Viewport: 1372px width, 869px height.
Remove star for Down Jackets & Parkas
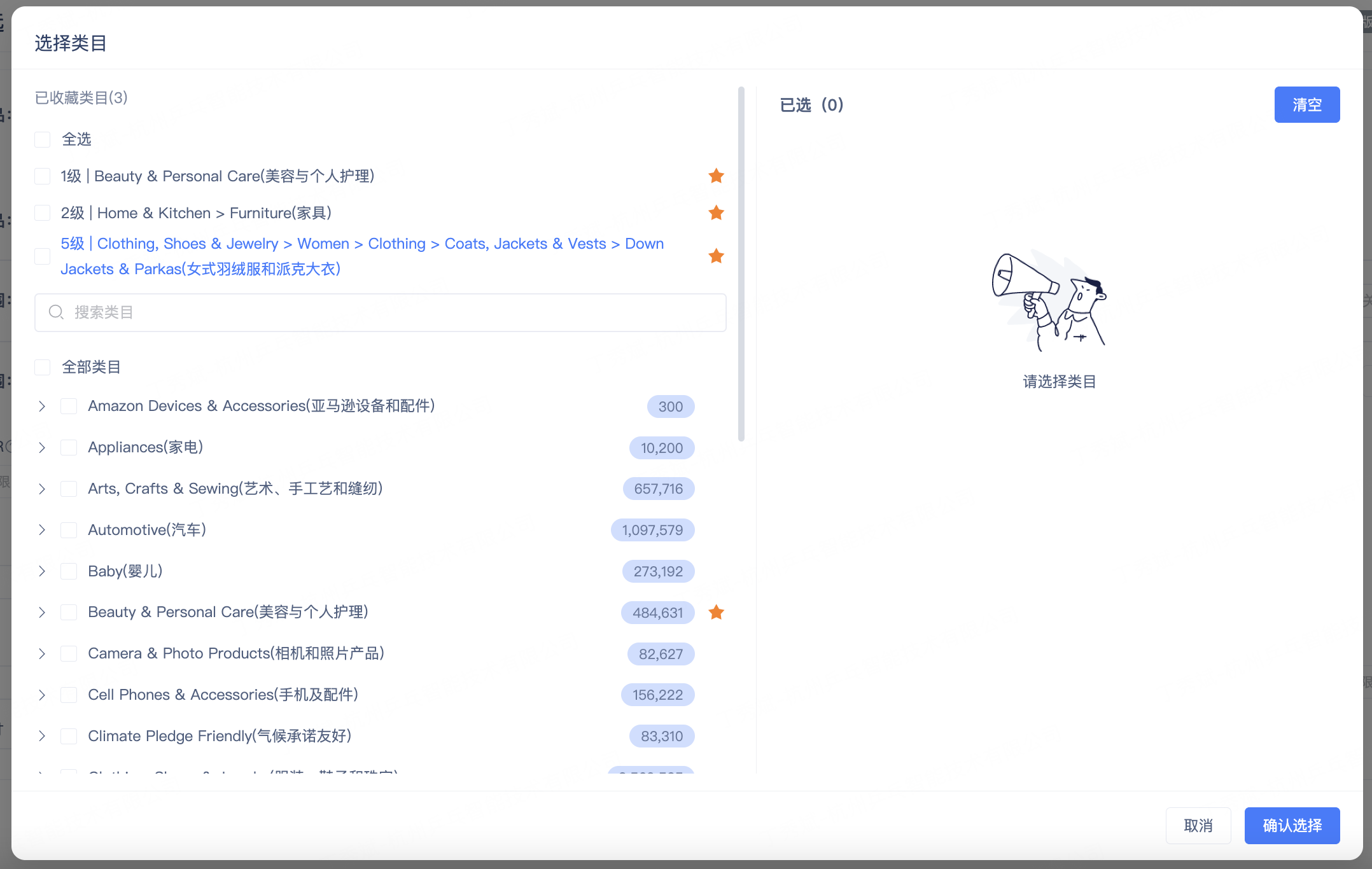click(716, 256)
